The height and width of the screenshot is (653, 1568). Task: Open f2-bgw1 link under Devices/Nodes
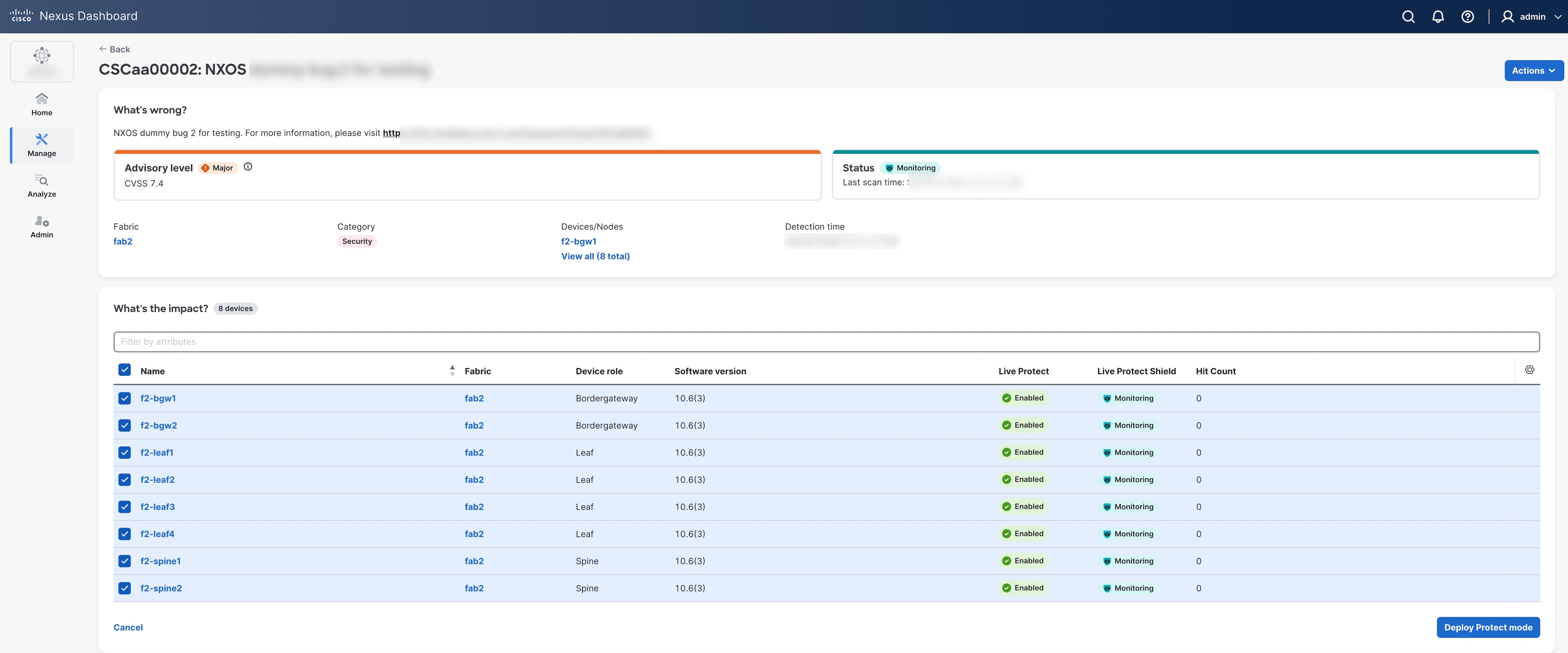click(579, 242)
